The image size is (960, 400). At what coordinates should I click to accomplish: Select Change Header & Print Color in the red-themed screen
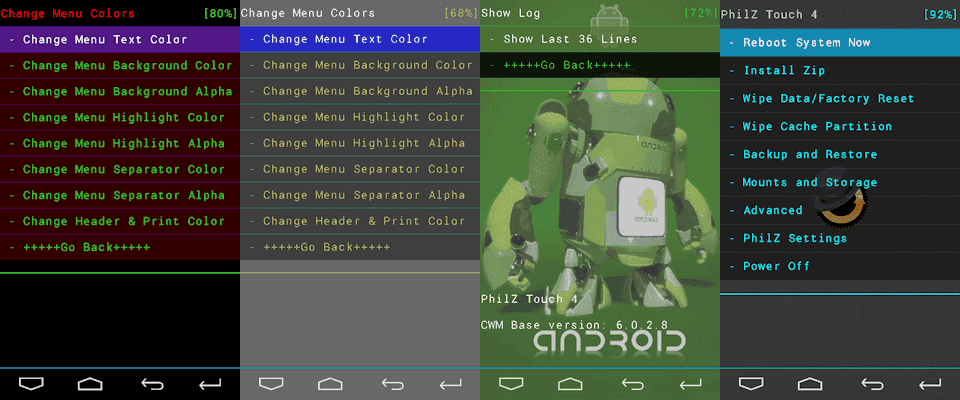[120, 222]
